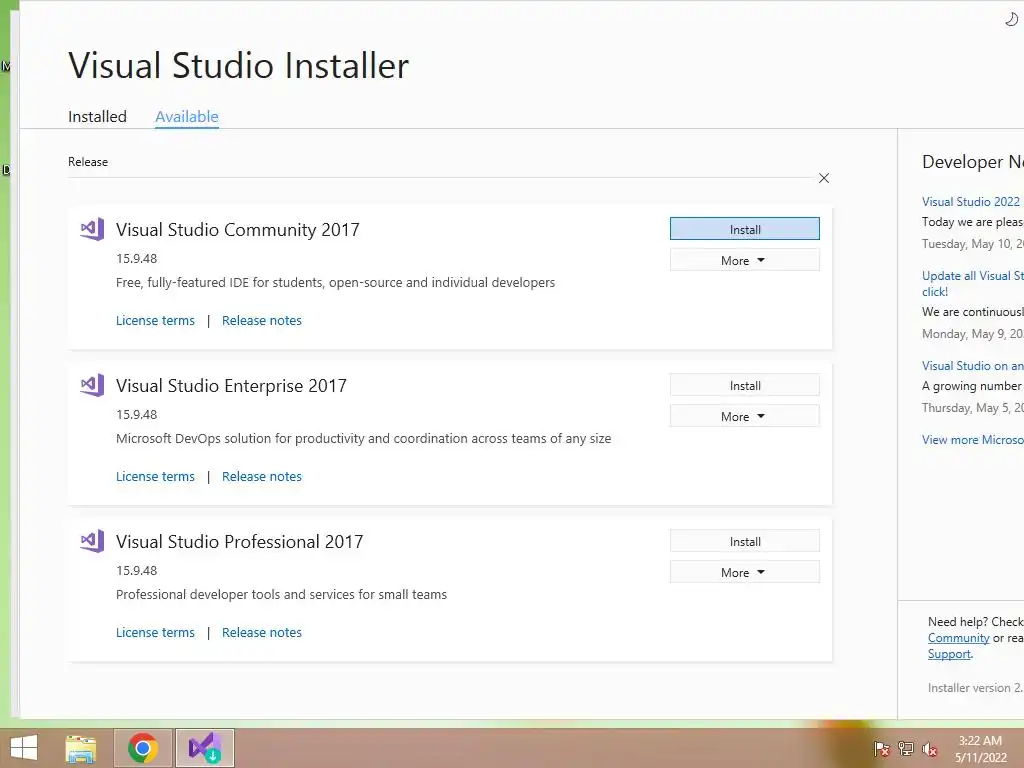The height and width of the screenshot is (768, 1024).
Task: Click the 'Free, fully-featured IDE' description text
Action: [x=336, y=283]
